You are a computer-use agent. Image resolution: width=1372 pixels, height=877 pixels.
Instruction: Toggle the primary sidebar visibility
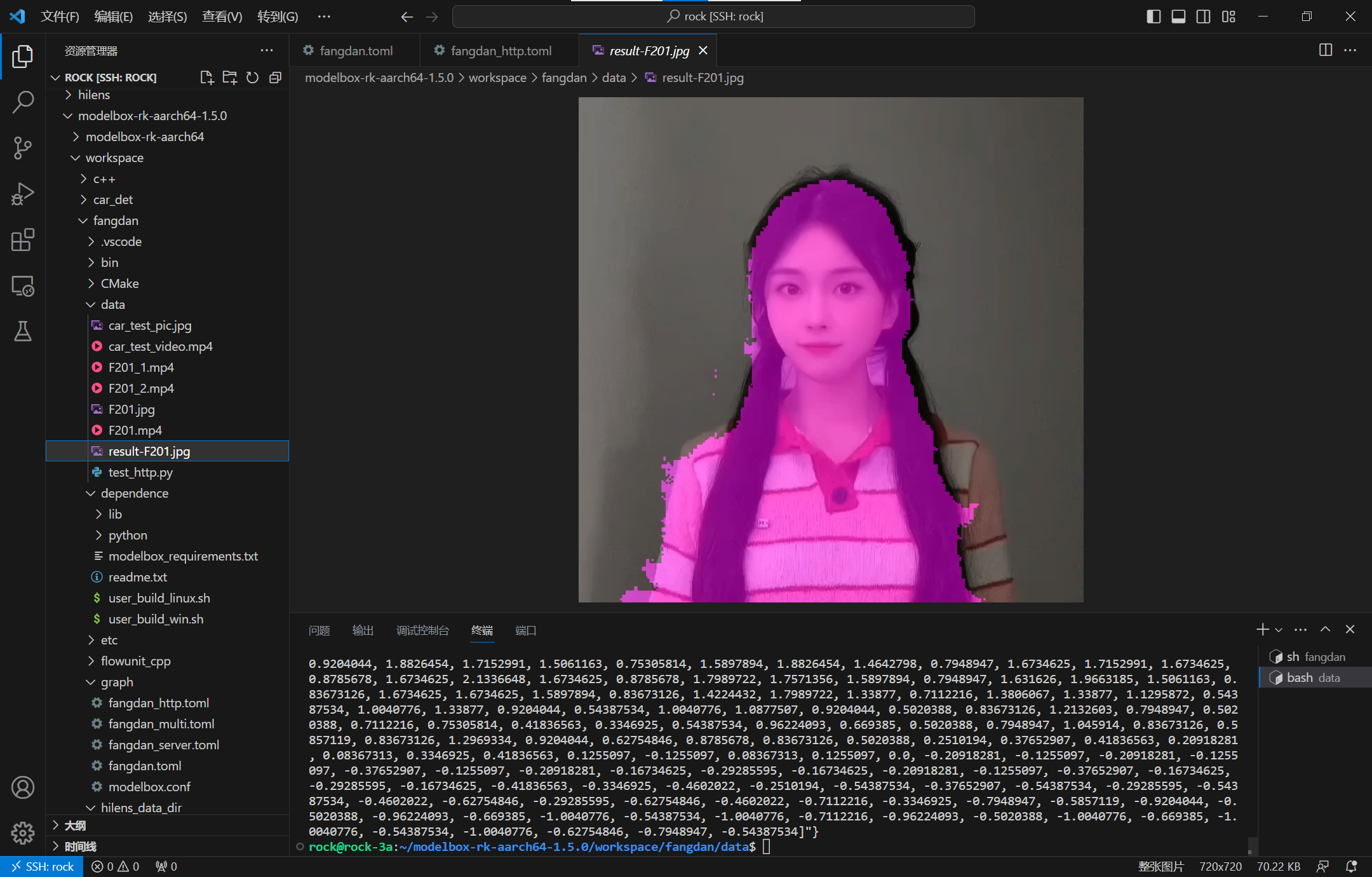[1153, 17]
